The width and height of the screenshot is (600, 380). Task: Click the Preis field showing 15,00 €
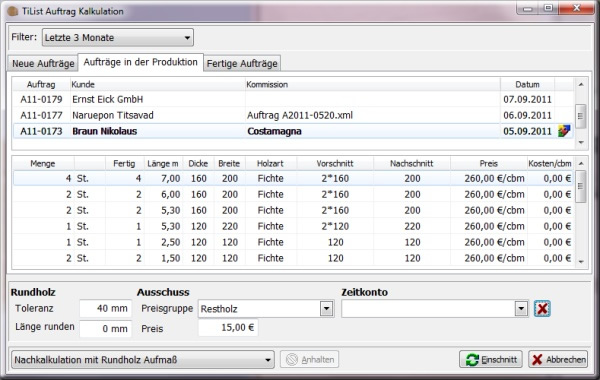pyautogui.click(x=228, y=328)
